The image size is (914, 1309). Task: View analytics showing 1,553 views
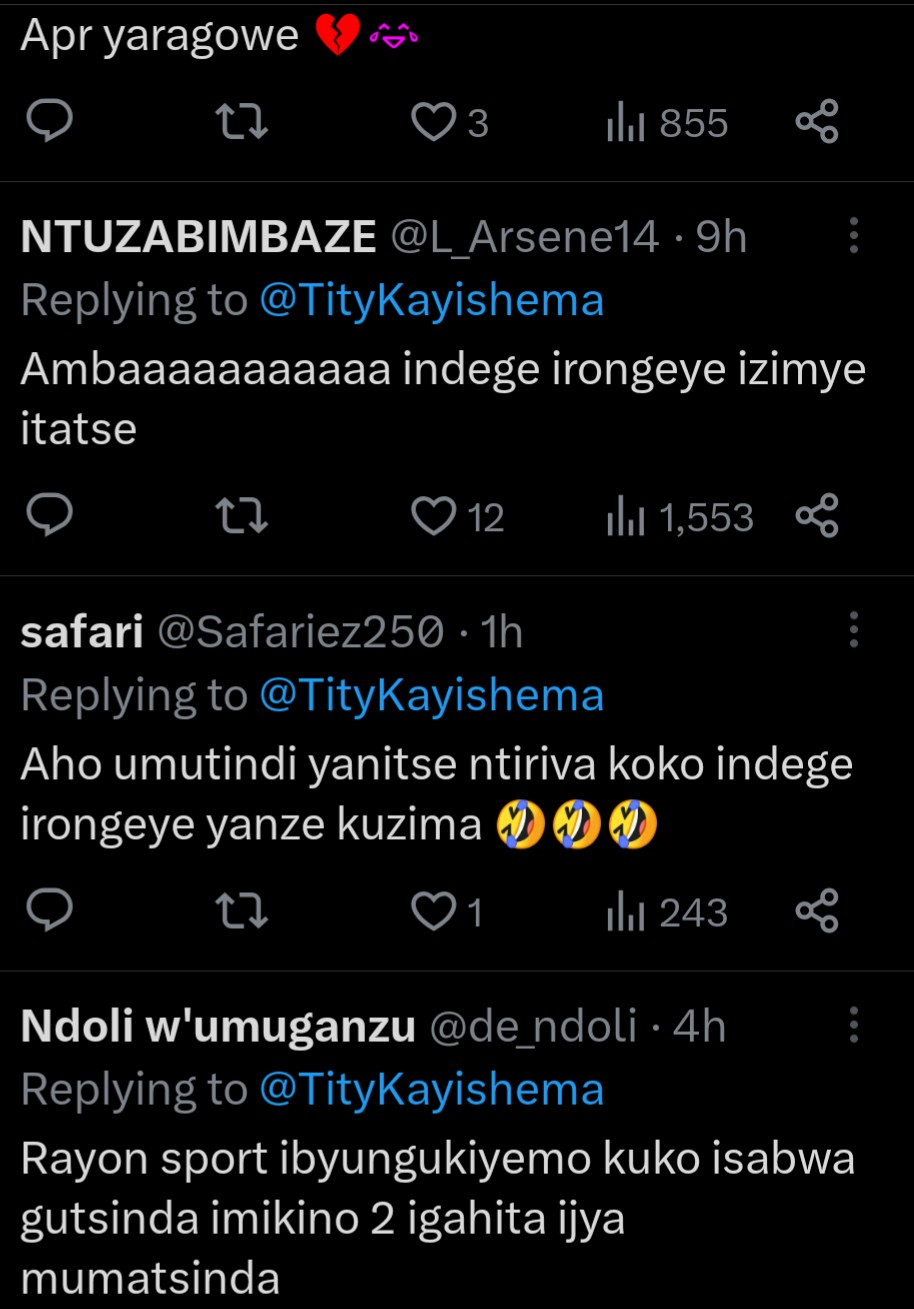[680, 517]
